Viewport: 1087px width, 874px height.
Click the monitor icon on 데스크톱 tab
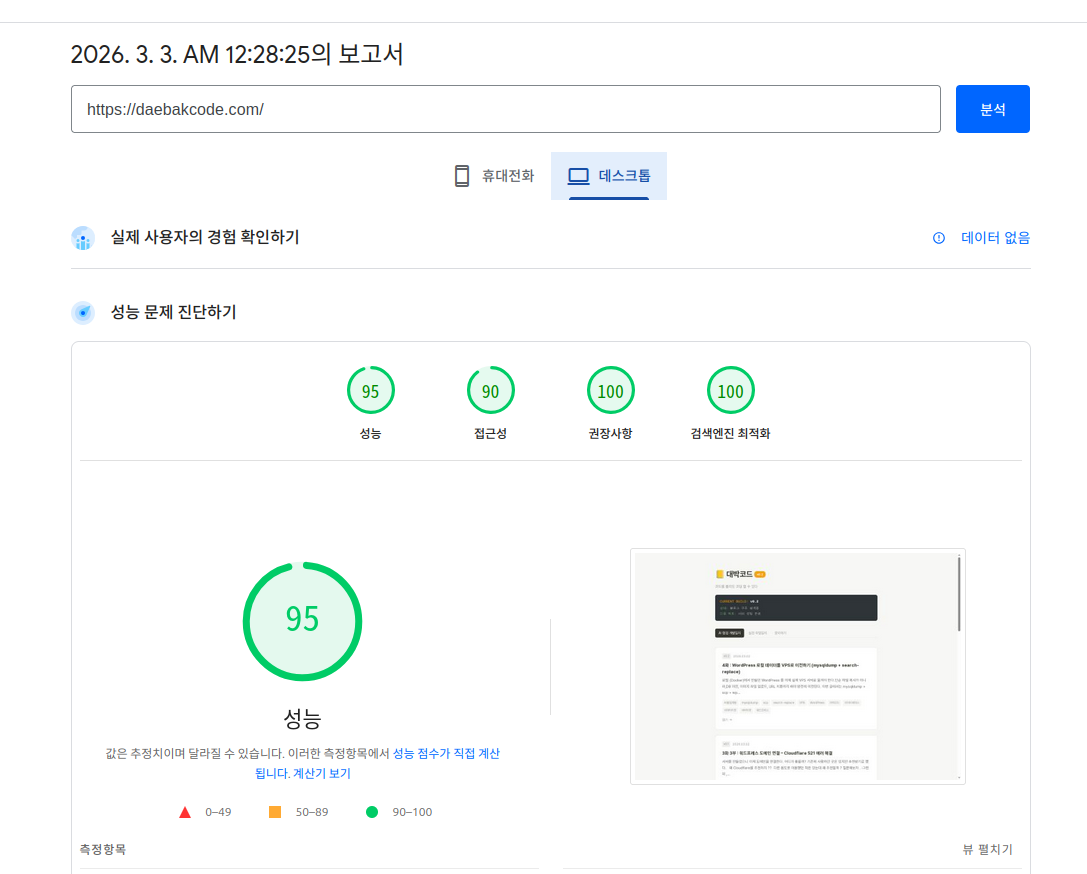(x=577, y=175)
